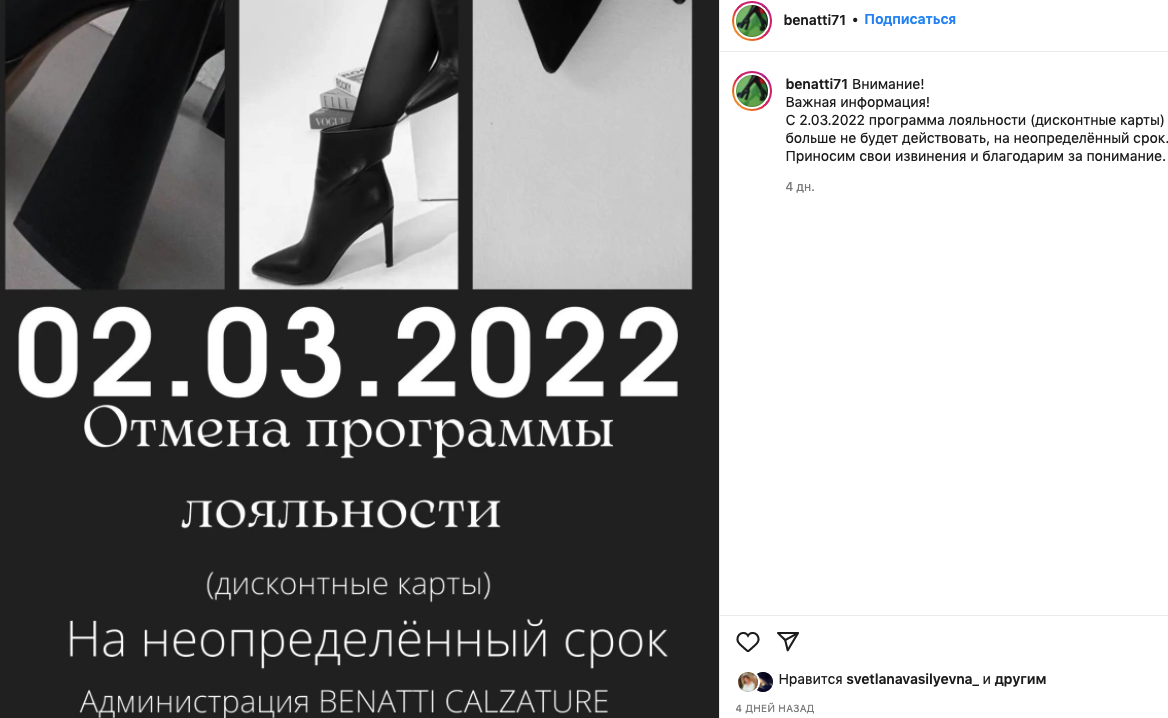The image size is (1168, 718).
Task: Follow the account via Подписаться
Action: coord(910,19)
